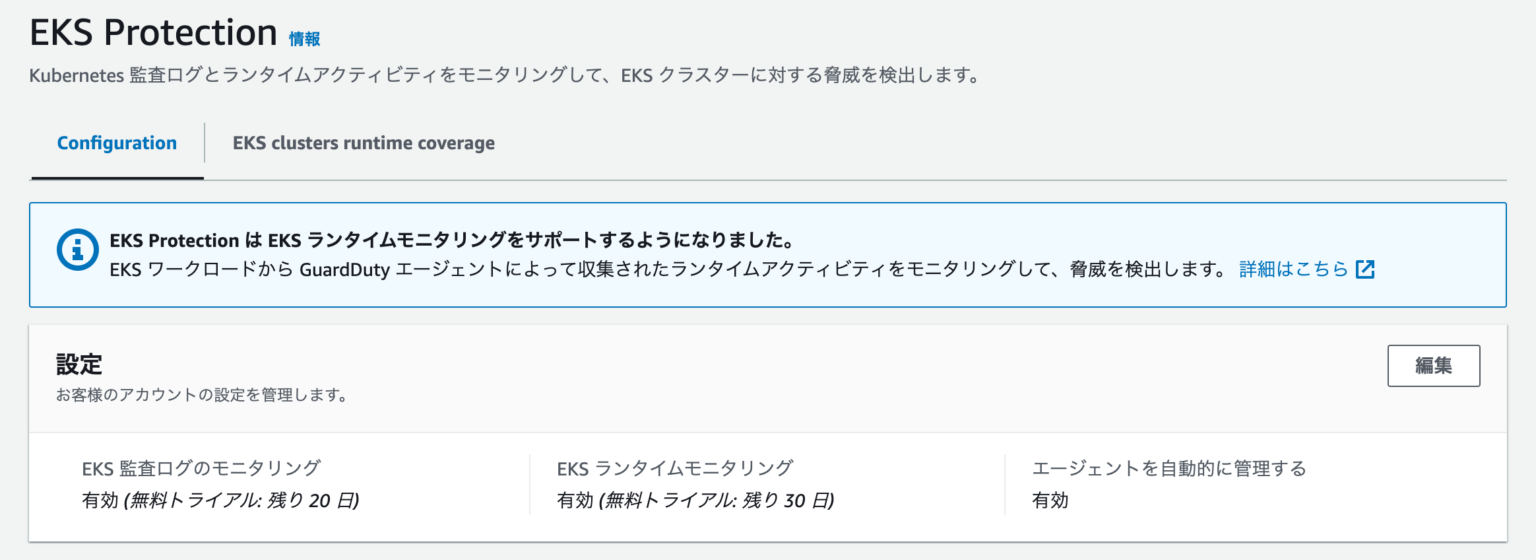Click the 編集 button
The width and height of the screenshot is (1536, 560).
point(1434,366)
